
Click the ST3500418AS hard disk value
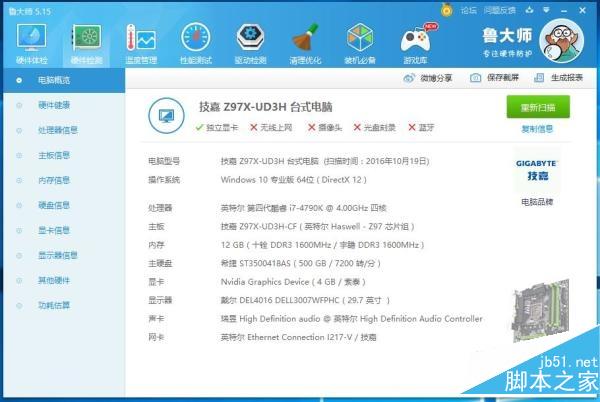pyautogui.click(x=300, y=263)
